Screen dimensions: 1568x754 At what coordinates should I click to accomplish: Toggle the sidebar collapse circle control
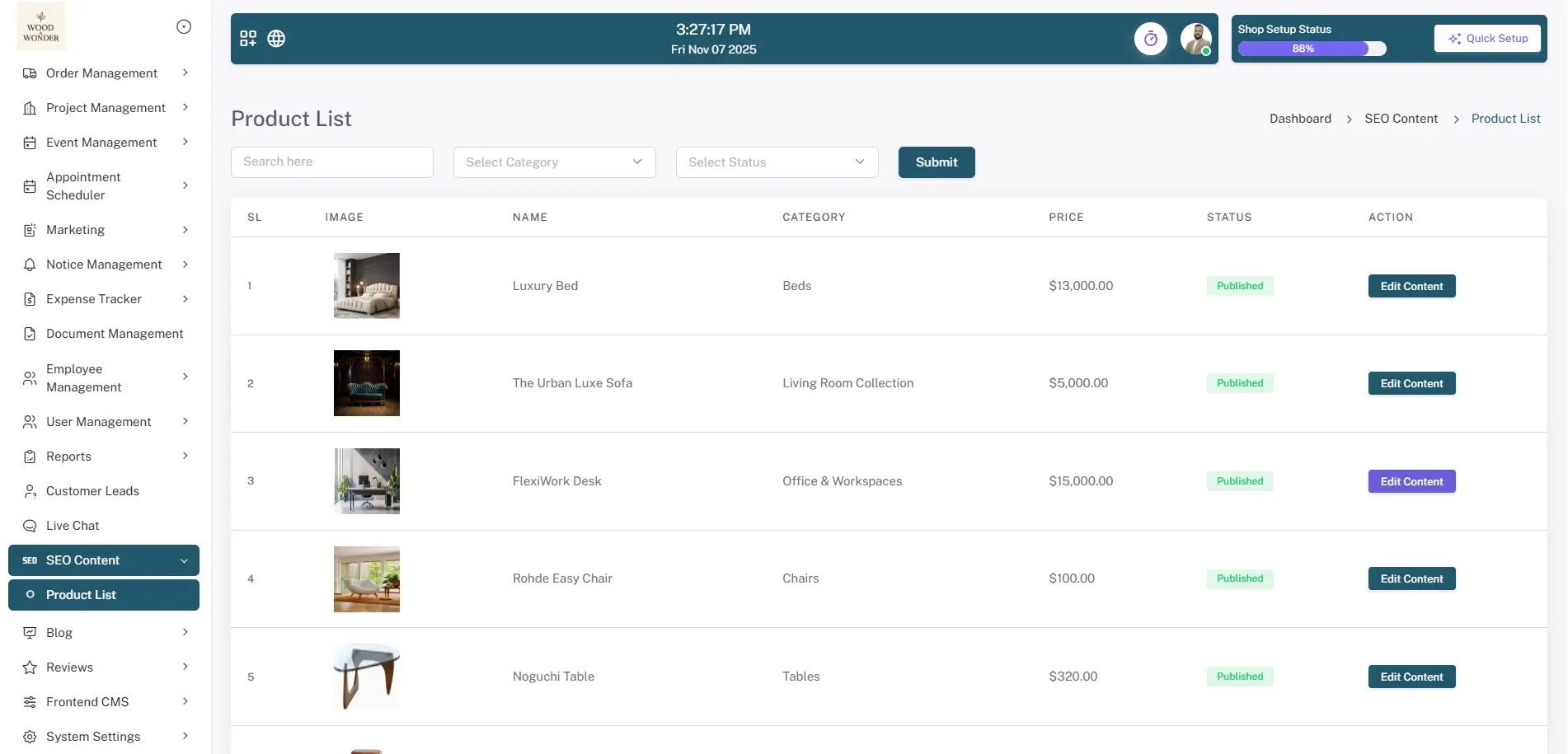(183, 26)
